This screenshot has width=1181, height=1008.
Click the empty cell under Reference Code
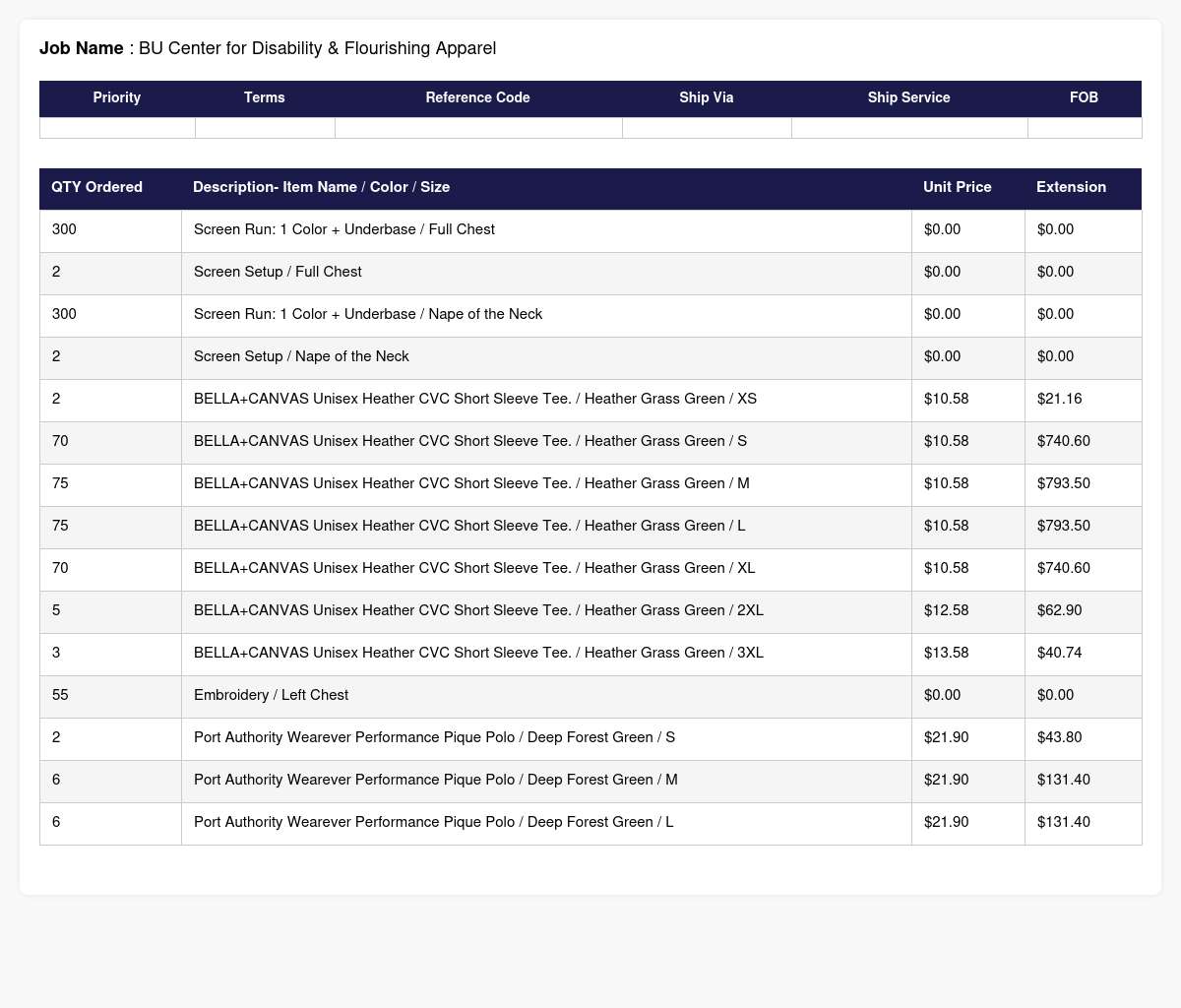(478, 128)
